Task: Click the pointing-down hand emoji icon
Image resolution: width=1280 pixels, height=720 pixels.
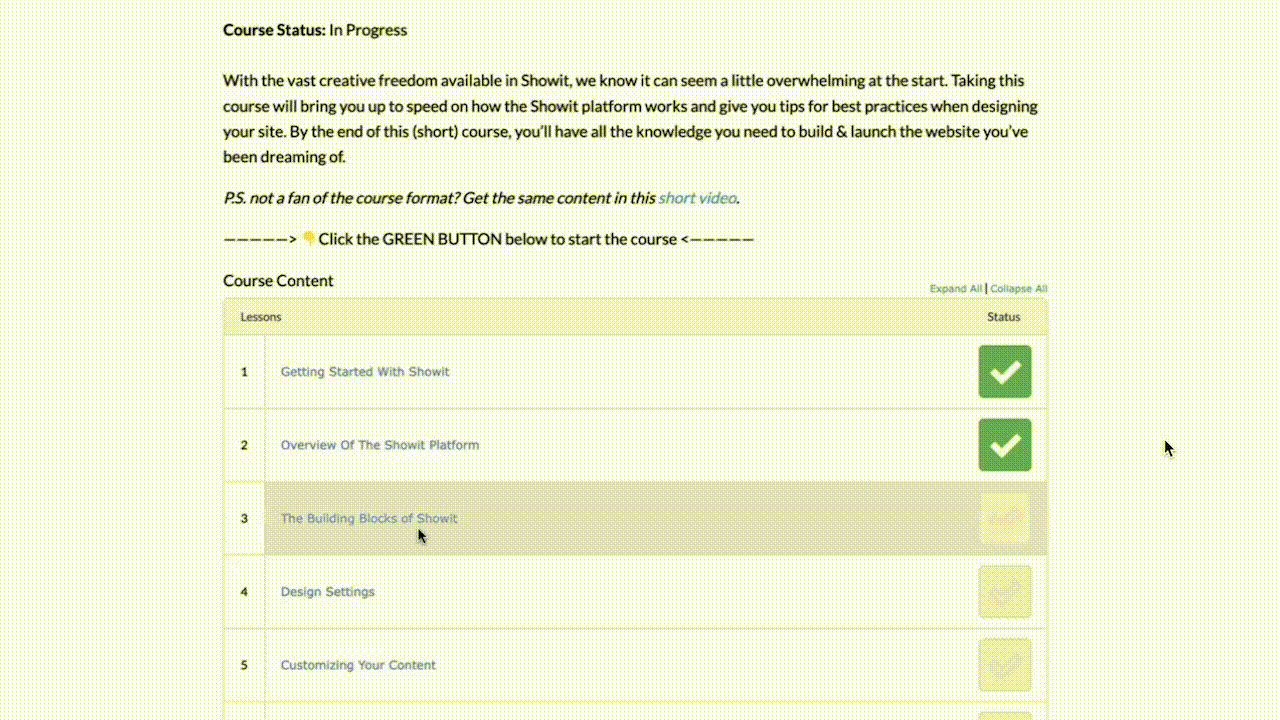Action: [309, 239]
